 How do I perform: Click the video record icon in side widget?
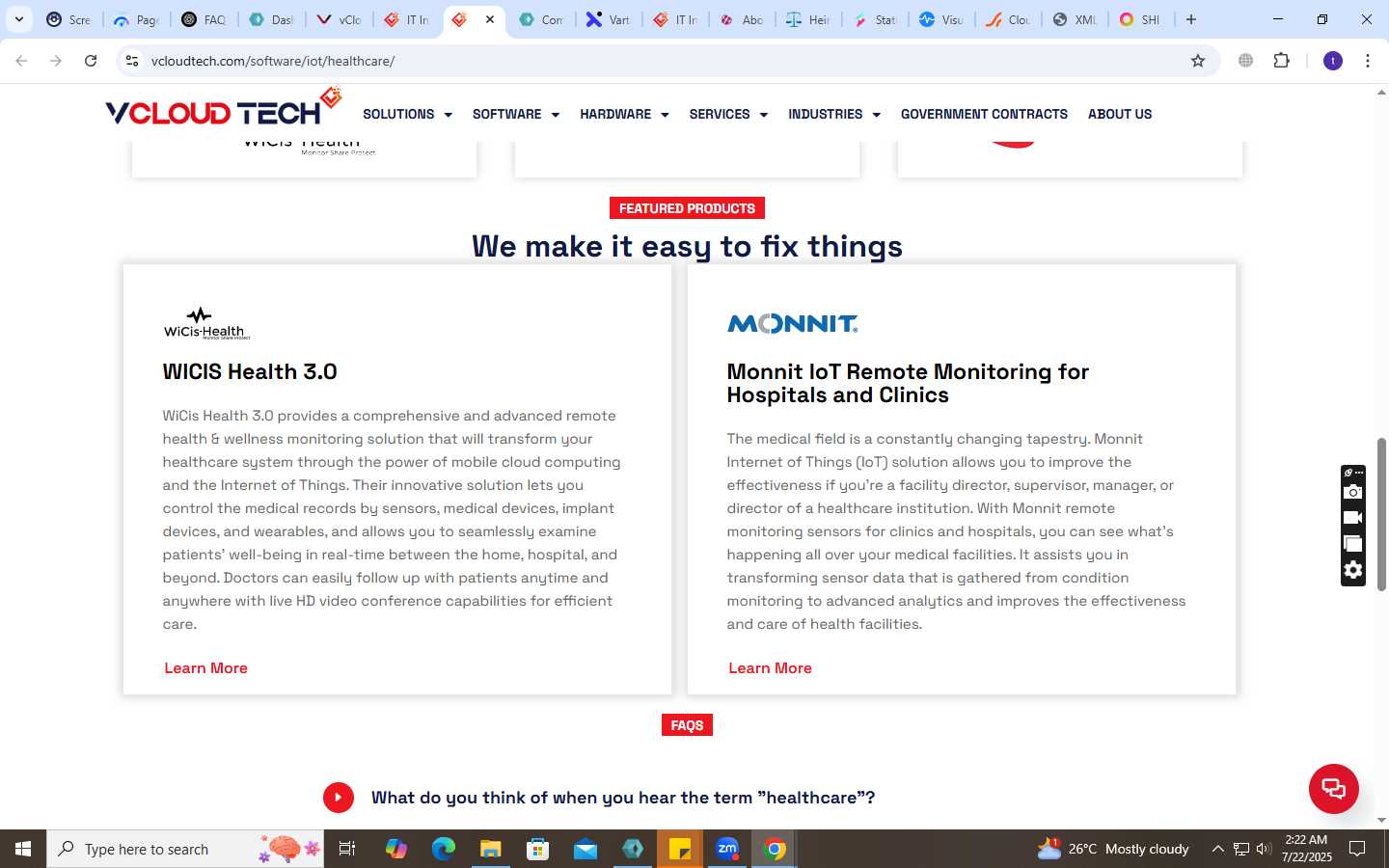click(x=1353, y=518)
